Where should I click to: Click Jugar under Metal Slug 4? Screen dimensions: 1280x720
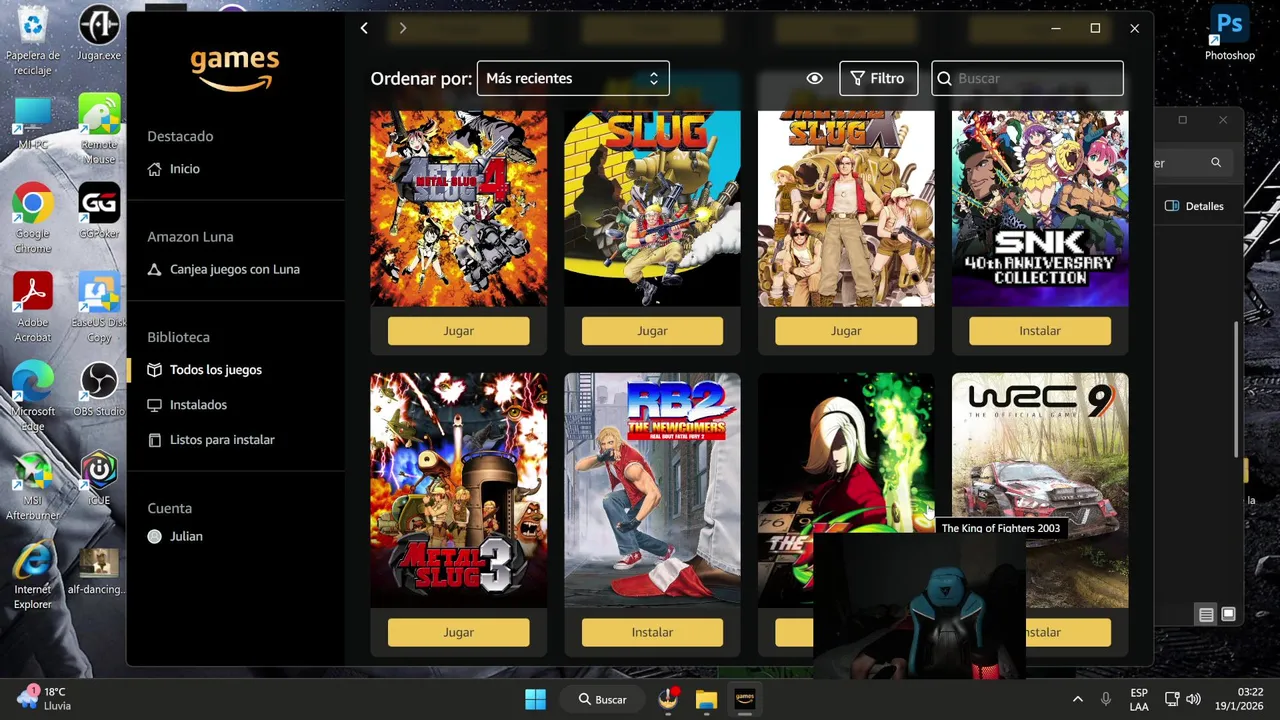[x=459, y=331]
